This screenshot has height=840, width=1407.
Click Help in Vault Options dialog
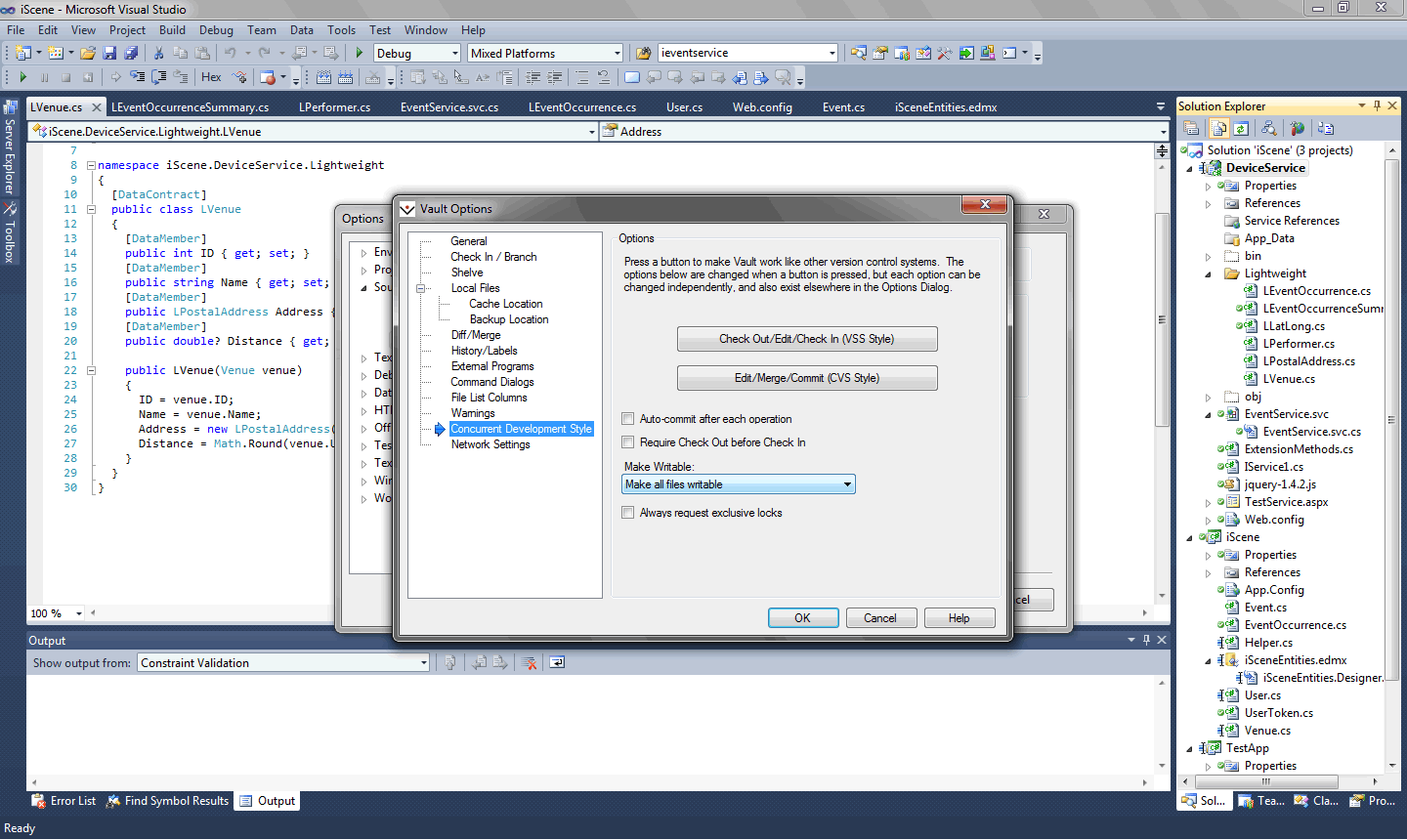pos(959,618)
